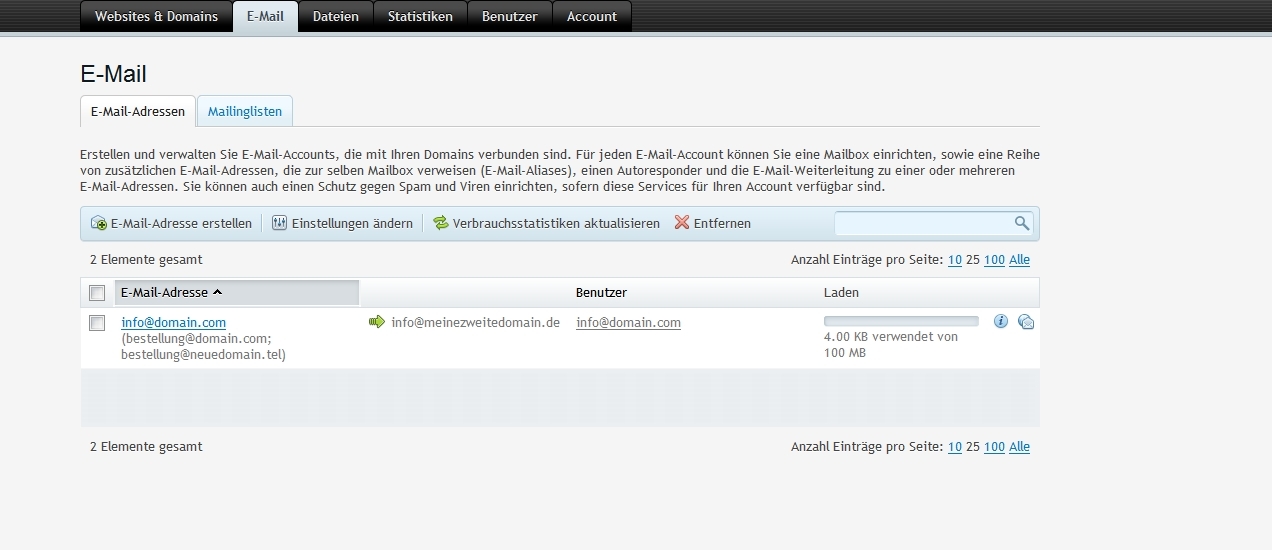The width and height of the screenshot is (1272, 550).
Task: Click the green forwarding arrow icon
Action: pos(377,322)
